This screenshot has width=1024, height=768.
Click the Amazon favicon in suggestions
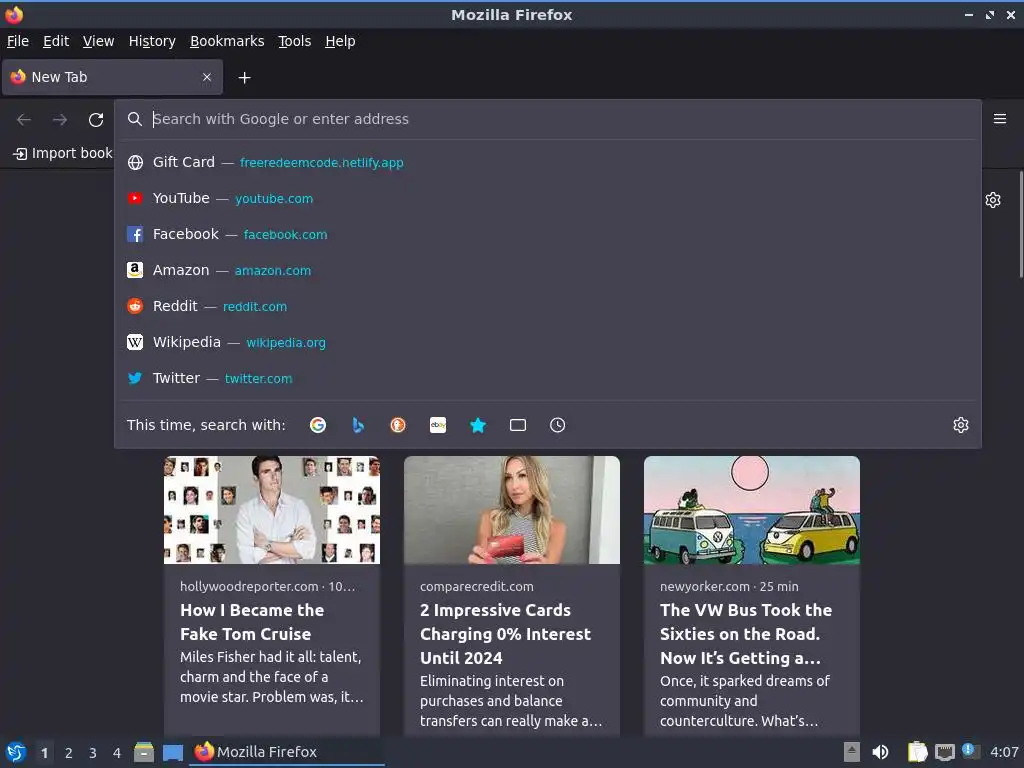coord(135,270)
